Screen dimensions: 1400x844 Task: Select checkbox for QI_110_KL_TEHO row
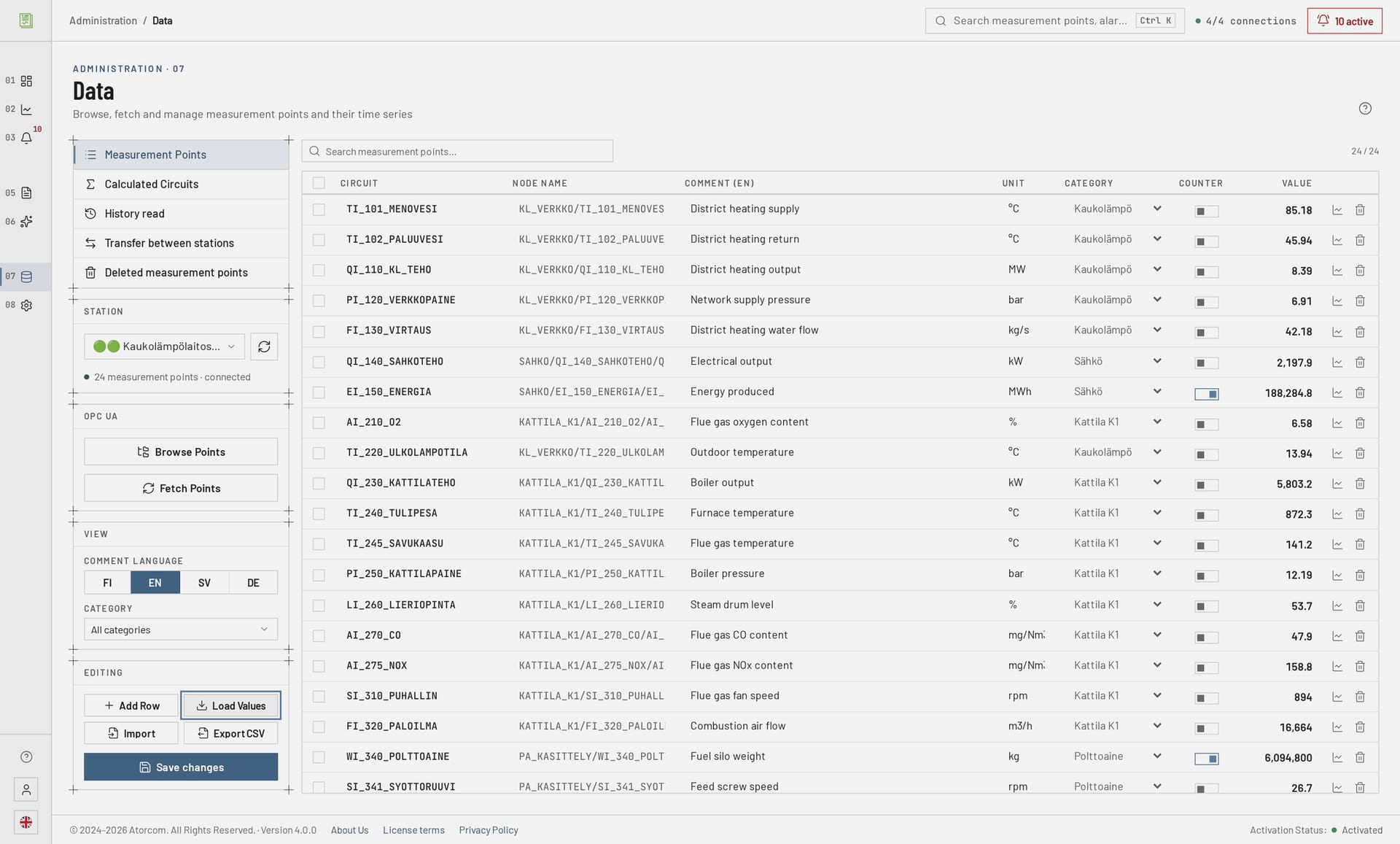[319, 271]
